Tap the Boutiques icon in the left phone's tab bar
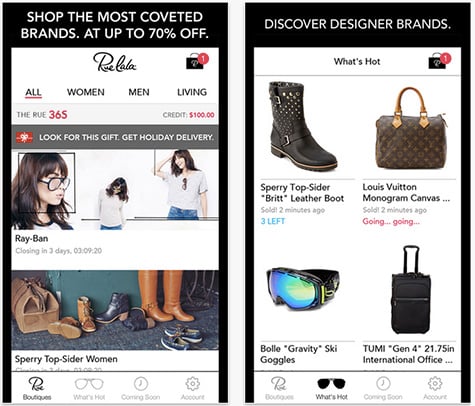 click(36, 384)
